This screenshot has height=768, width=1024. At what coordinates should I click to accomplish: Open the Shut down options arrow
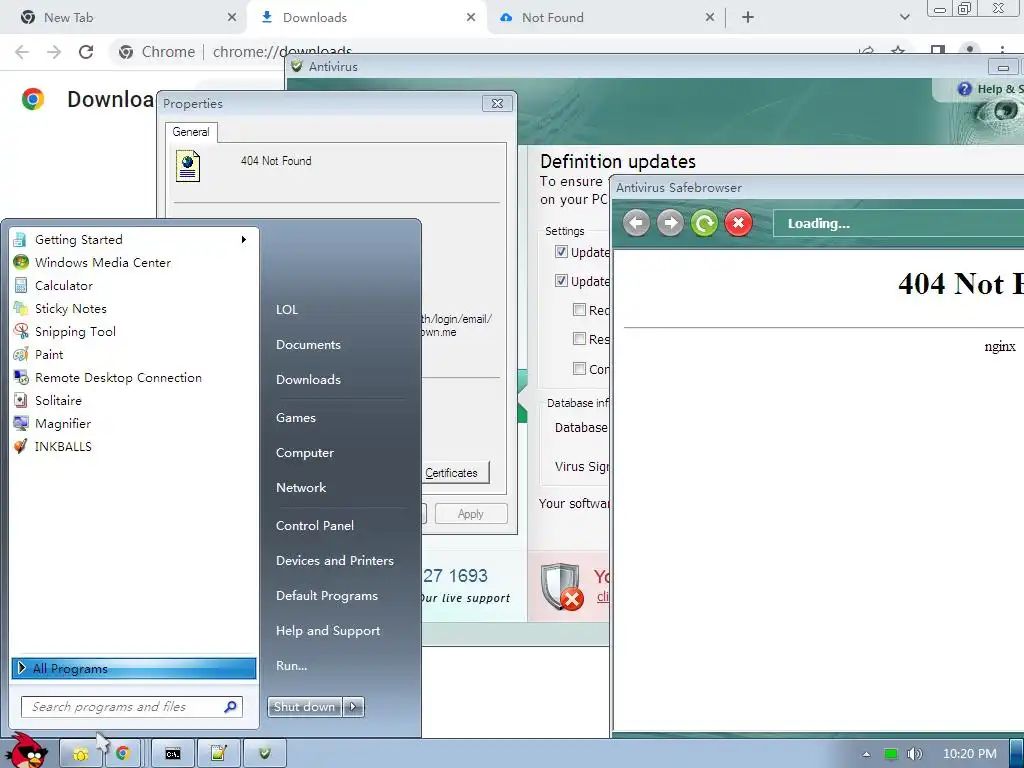(353, 707)
